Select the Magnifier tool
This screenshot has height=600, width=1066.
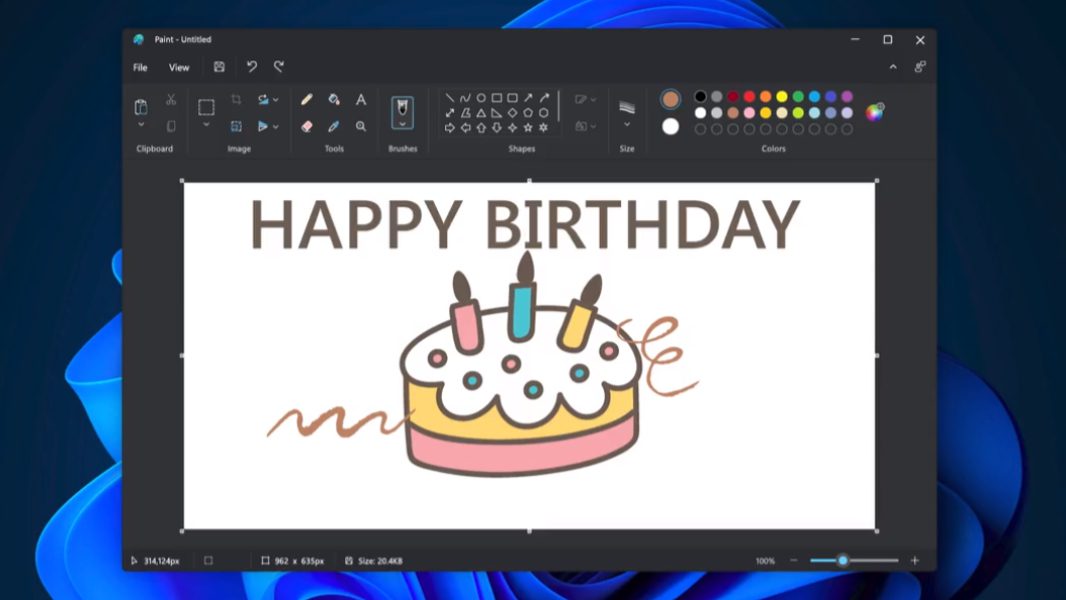(361, 126)
